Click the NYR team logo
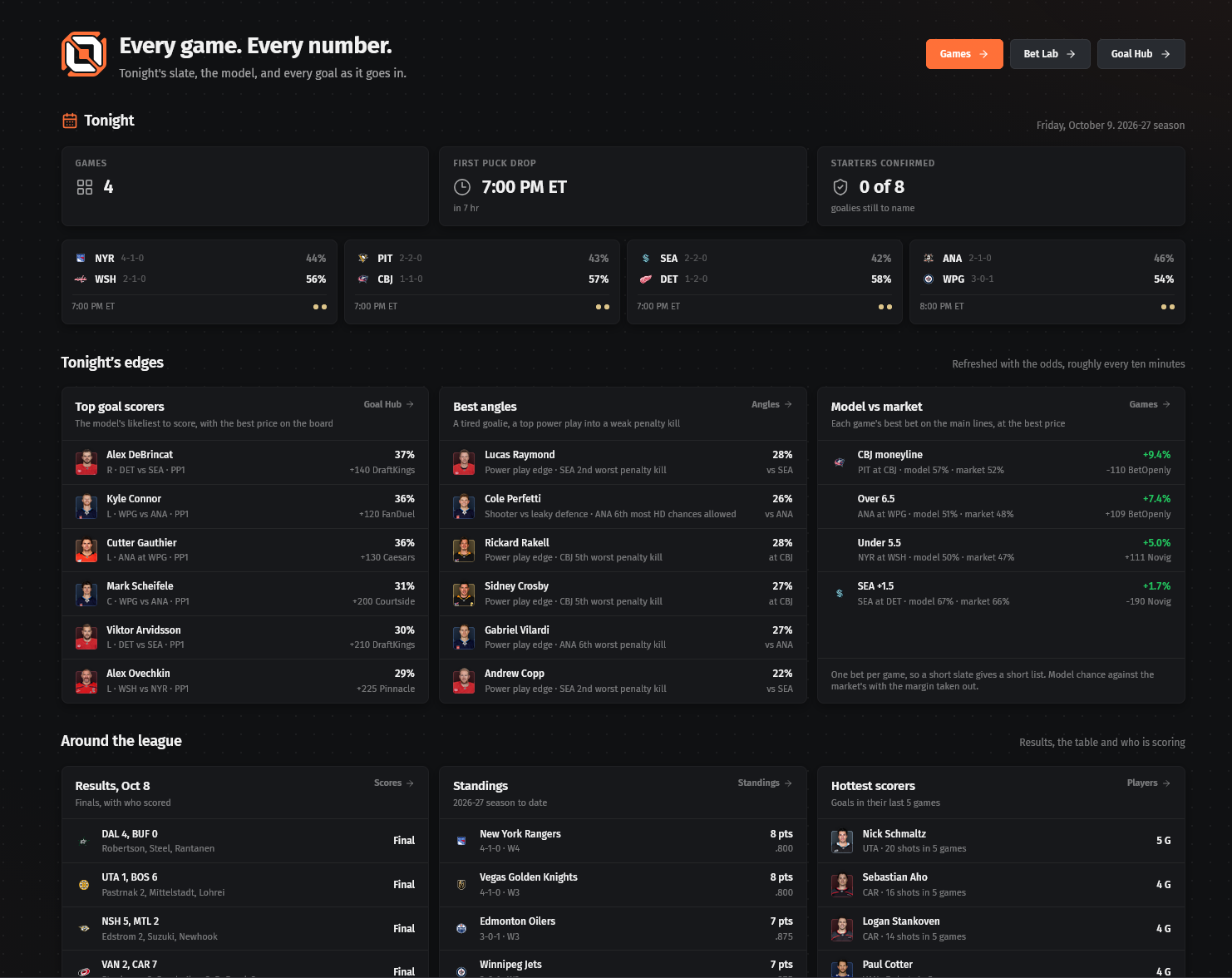Viewport: 1232px width, 978px height. (x=81, y=259)
